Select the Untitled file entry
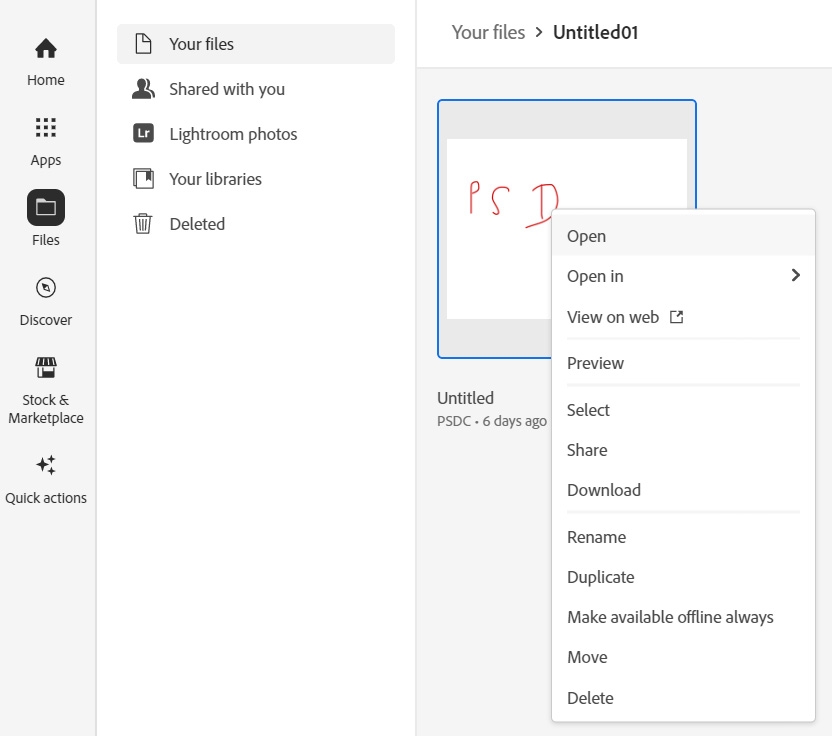832x736 pixels. [588, 410]
